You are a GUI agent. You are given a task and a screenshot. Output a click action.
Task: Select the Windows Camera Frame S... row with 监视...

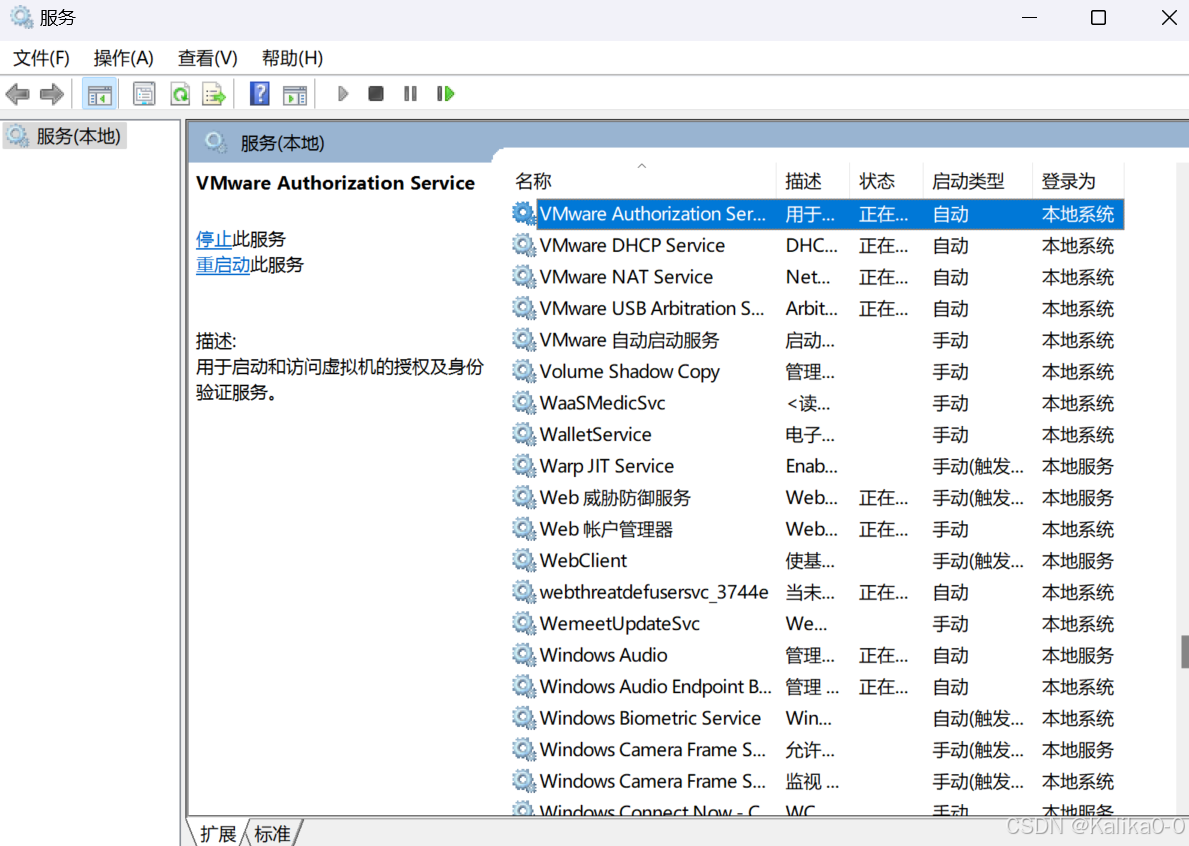point(817,781)
